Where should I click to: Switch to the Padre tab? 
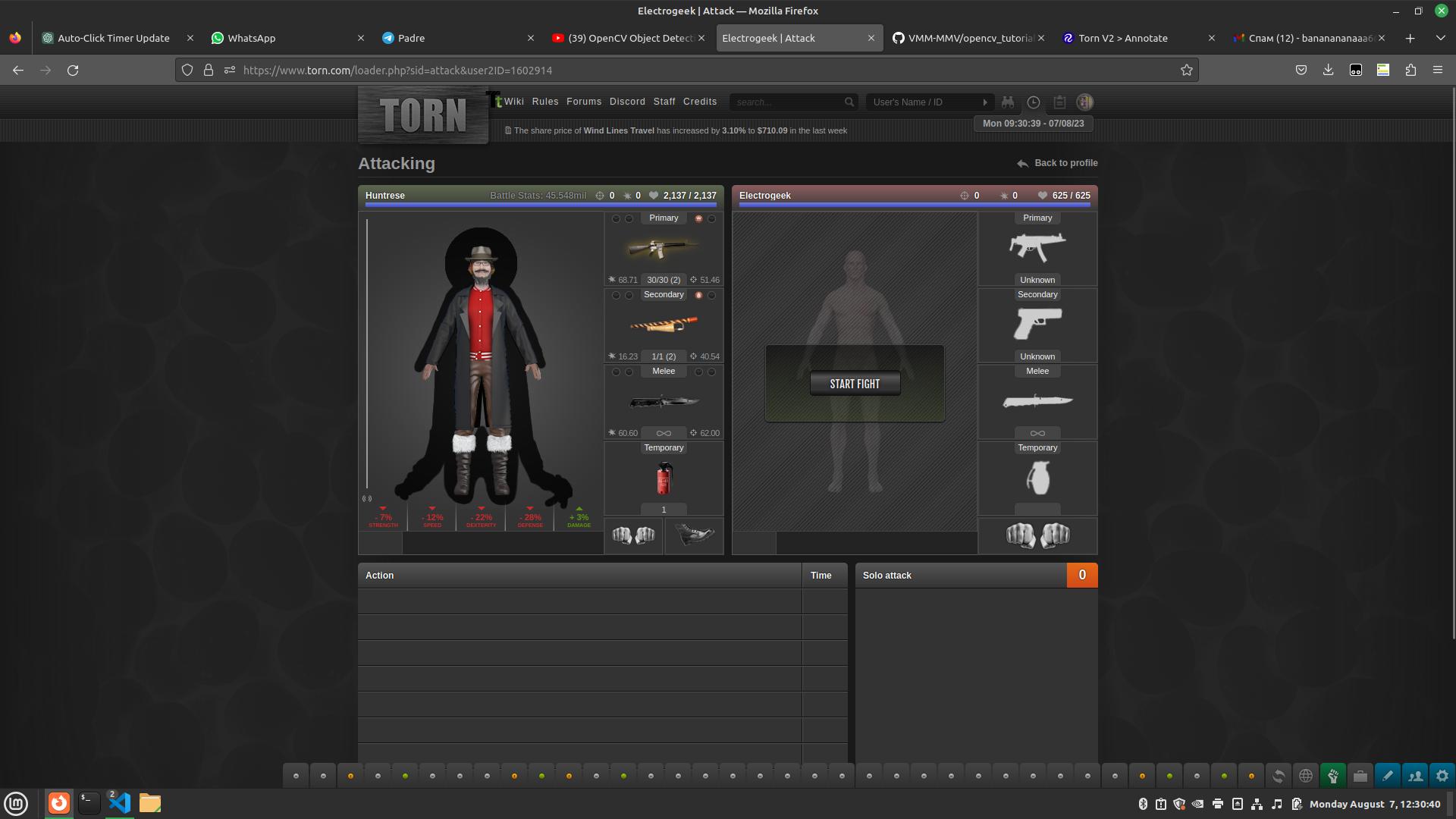pyautogui.click(x=458, y=38)
